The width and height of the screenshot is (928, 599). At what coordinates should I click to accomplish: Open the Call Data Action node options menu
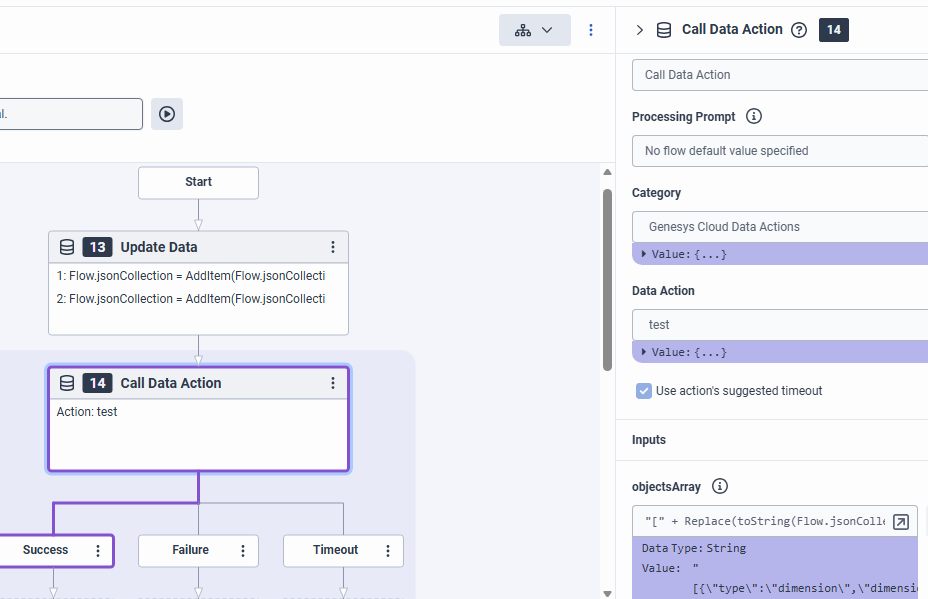click(333, 383)
